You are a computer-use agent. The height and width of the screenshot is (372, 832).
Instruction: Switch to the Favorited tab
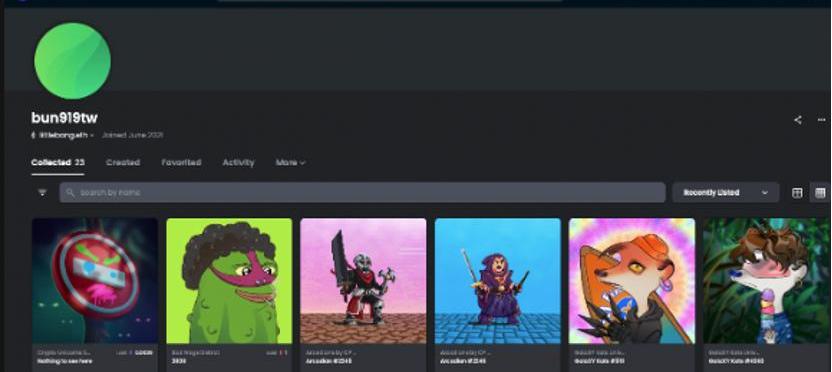click(181, 162)
